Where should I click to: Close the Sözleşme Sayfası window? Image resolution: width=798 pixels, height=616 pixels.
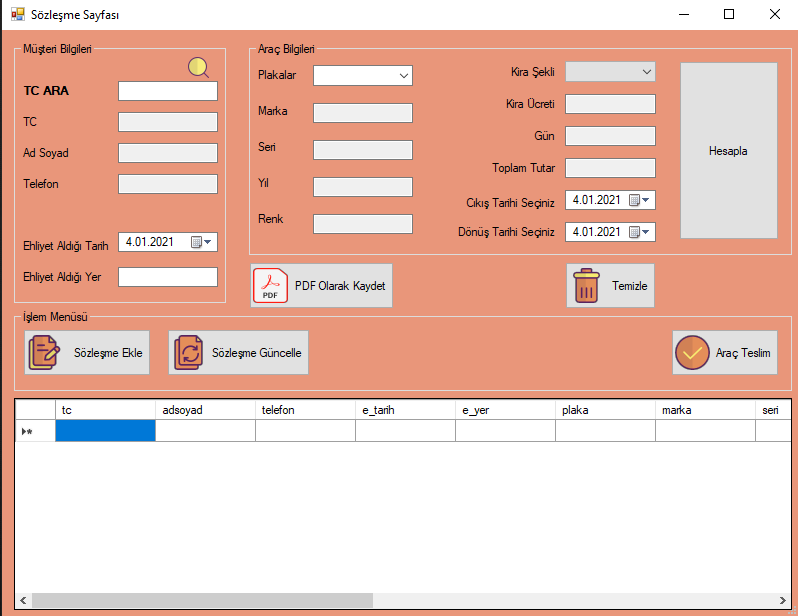tap(775, 14)
